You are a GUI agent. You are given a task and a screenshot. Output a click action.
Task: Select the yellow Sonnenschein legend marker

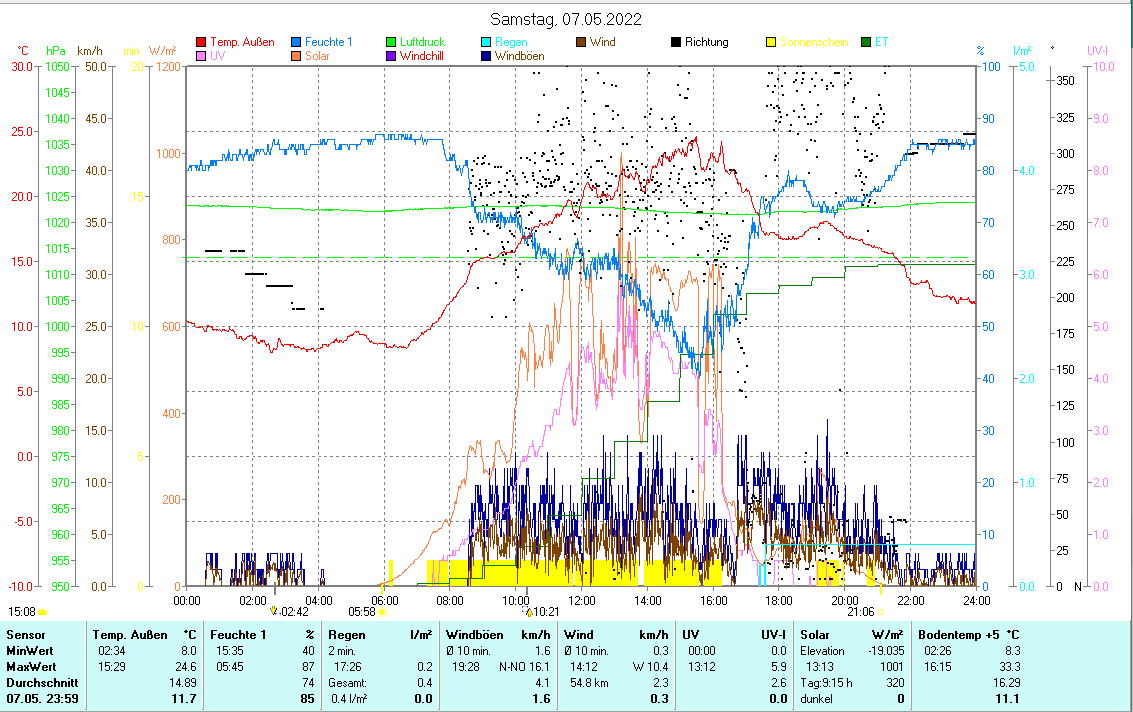(771, 42)
